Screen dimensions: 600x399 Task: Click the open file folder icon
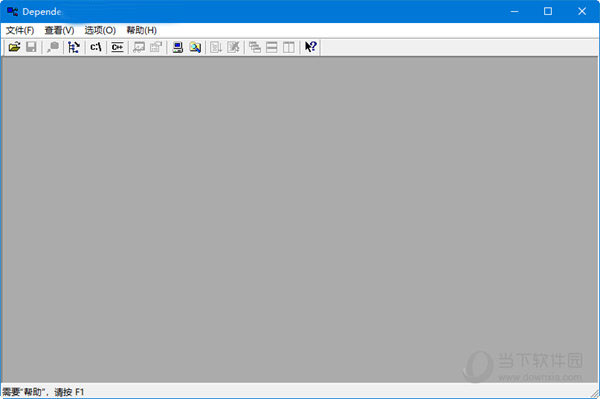pos(15,47)
